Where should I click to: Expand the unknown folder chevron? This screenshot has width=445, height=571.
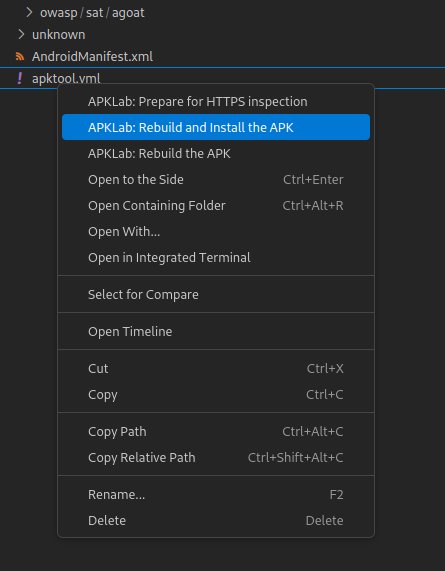click(21, 34)
